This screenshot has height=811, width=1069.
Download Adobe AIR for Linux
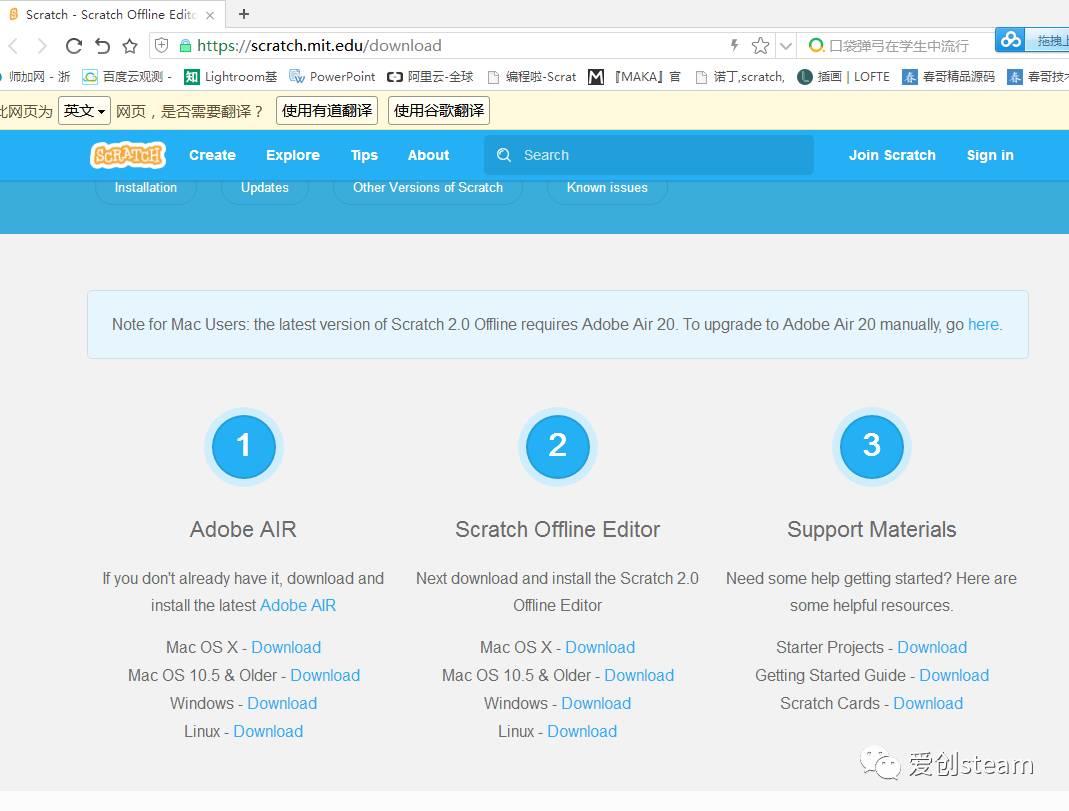[269, 731]
